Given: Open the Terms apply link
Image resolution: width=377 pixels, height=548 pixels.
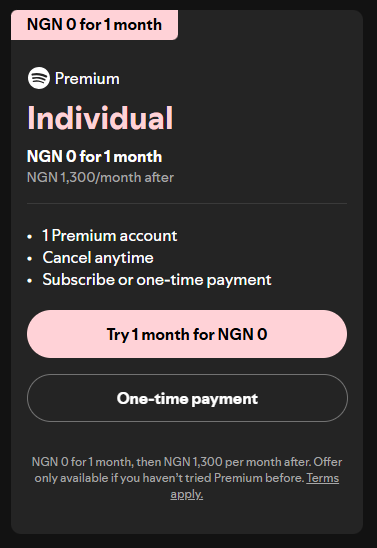Looking at the screenshot, I should click(x=255, y=486).
